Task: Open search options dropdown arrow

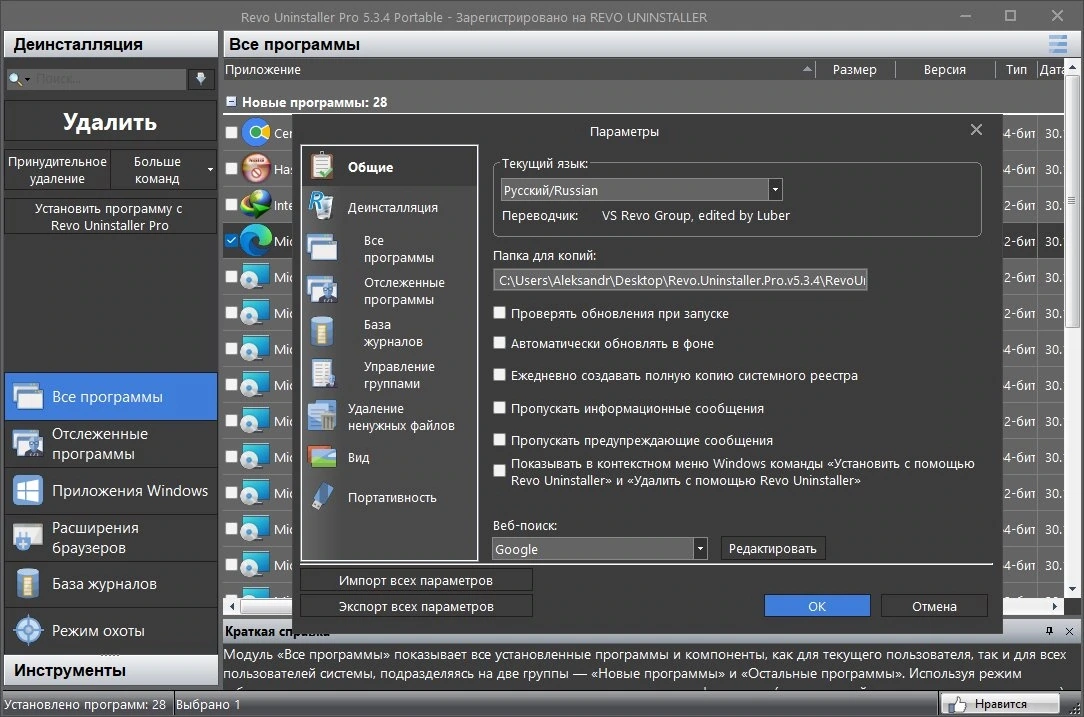Action: pos(28,80)
